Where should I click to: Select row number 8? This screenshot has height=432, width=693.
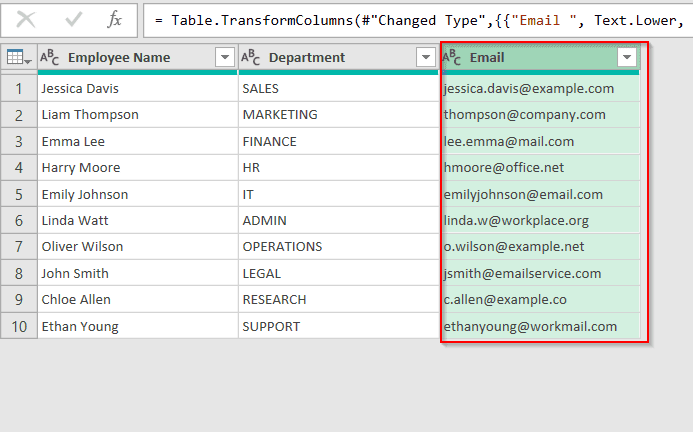(19, 273)
